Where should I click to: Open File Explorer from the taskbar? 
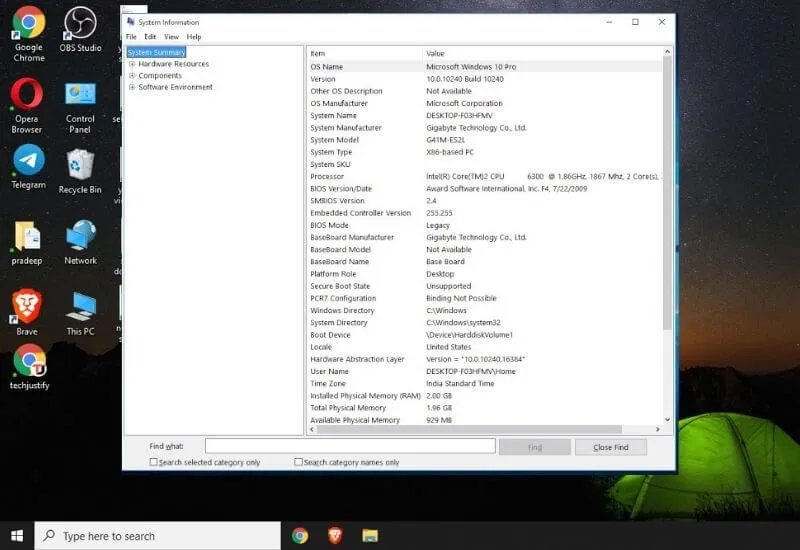coord(370,536)
